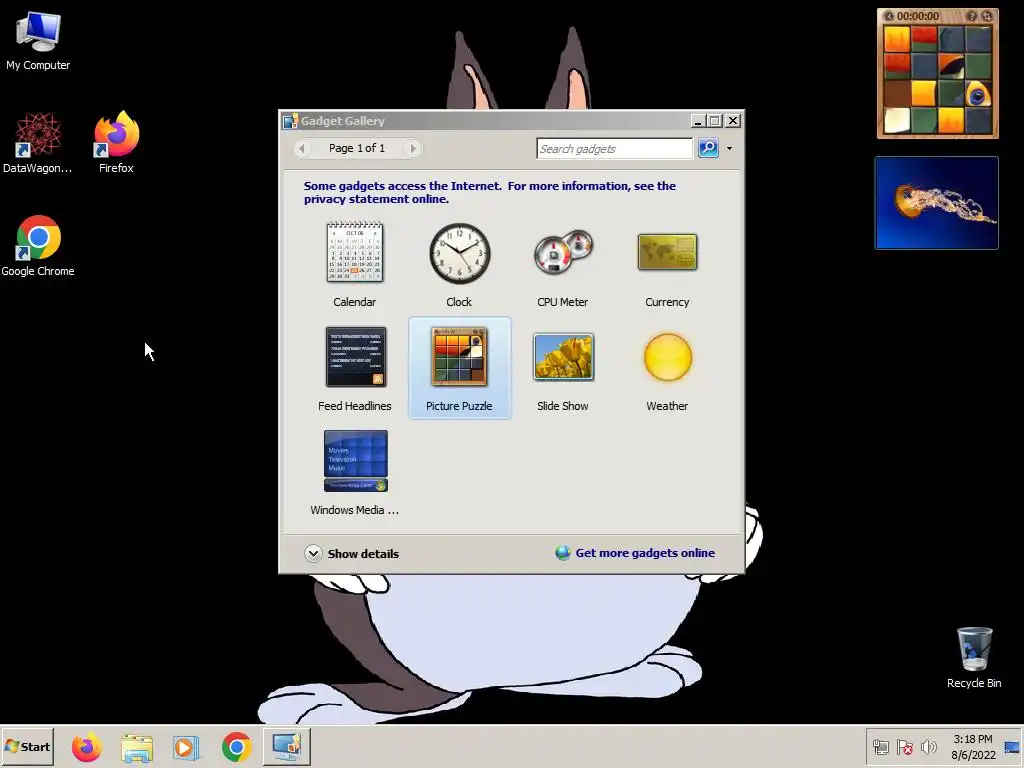
Task: Open Get more gadgets online link
Action: 645,553
